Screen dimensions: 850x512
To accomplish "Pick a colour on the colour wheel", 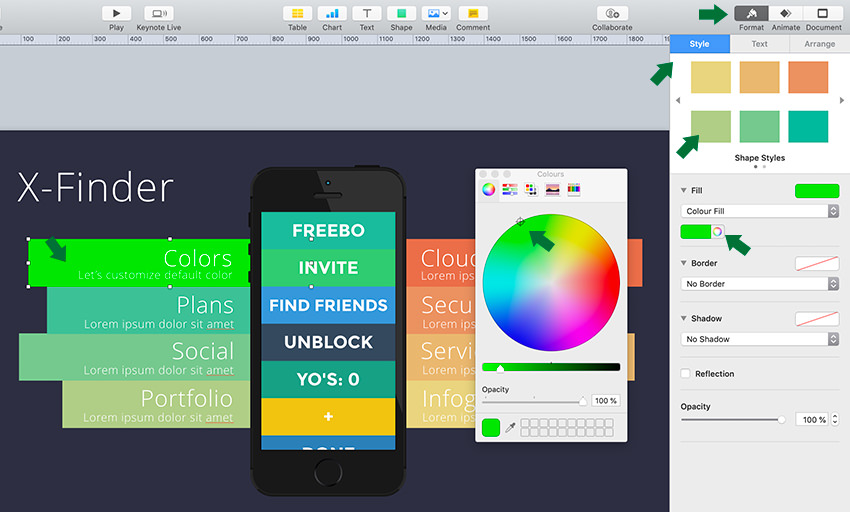I will 551,282.
